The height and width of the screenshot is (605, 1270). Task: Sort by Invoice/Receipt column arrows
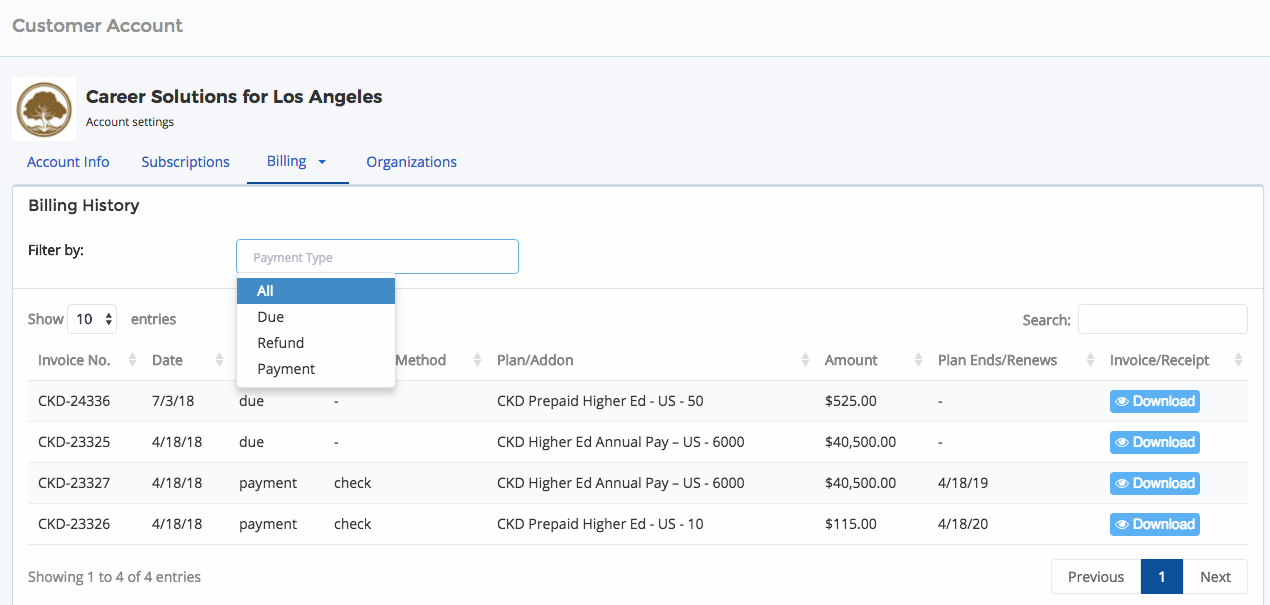[x=1239, y=360]
